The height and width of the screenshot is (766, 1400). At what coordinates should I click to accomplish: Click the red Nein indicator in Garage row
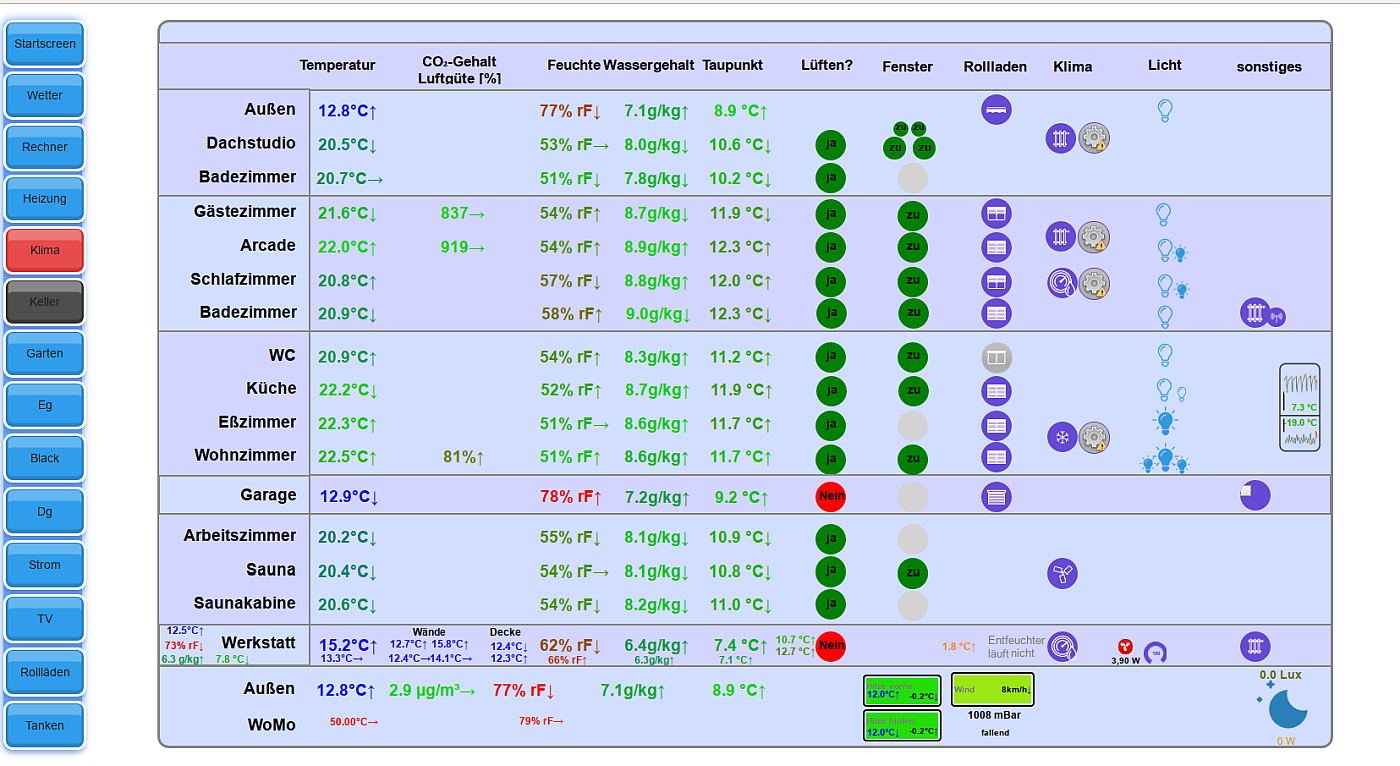[x=830, y=496]
